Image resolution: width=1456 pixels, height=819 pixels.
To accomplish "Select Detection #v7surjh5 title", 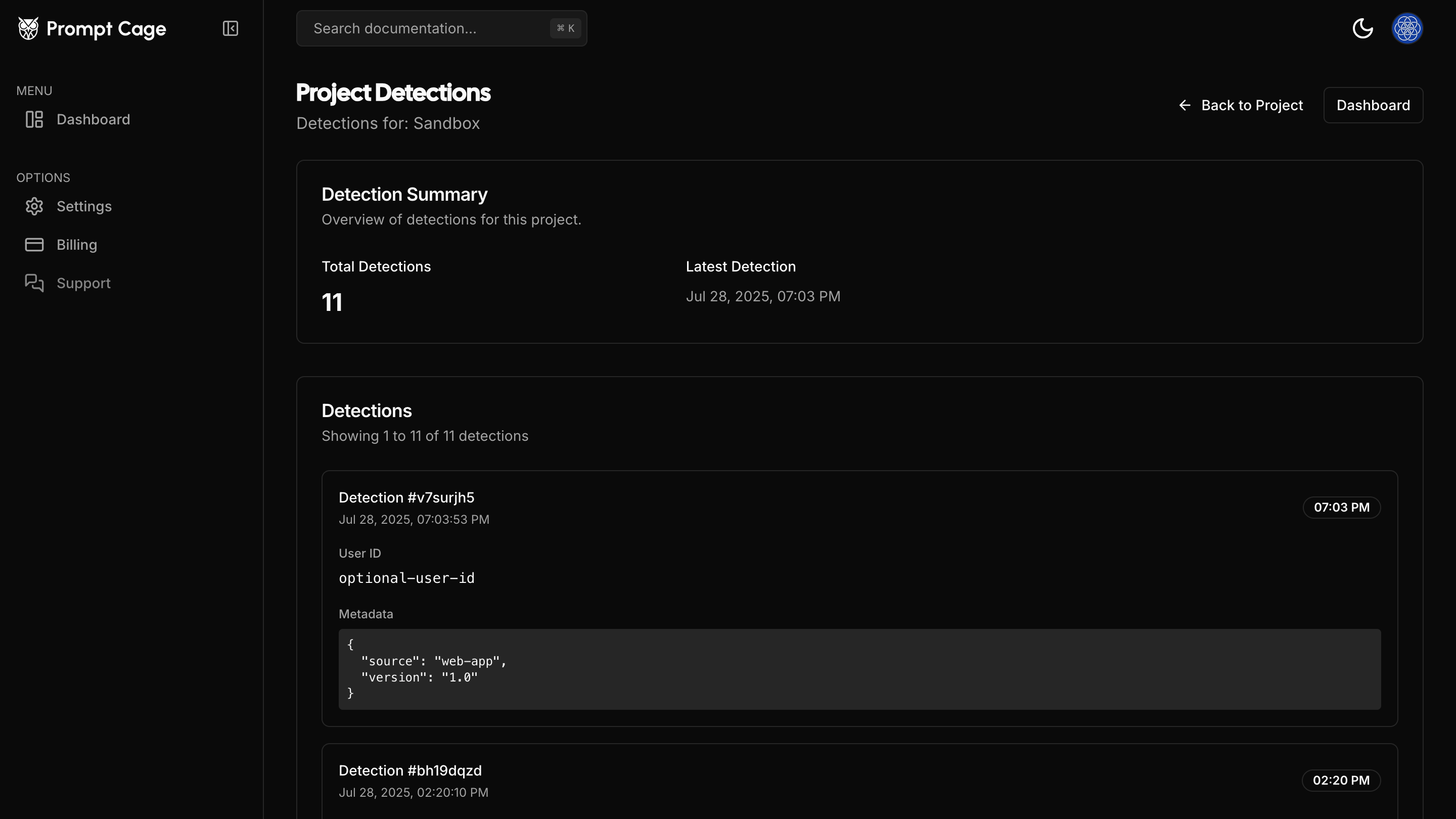I will click(406, 497).
